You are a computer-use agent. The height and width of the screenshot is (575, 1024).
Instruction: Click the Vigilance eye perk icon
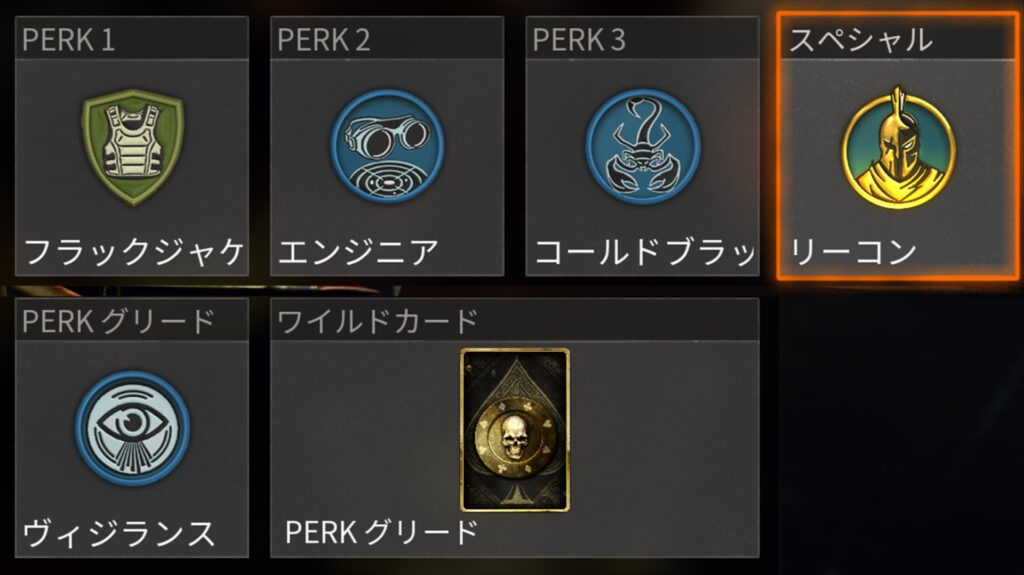[x=133, y=428]
